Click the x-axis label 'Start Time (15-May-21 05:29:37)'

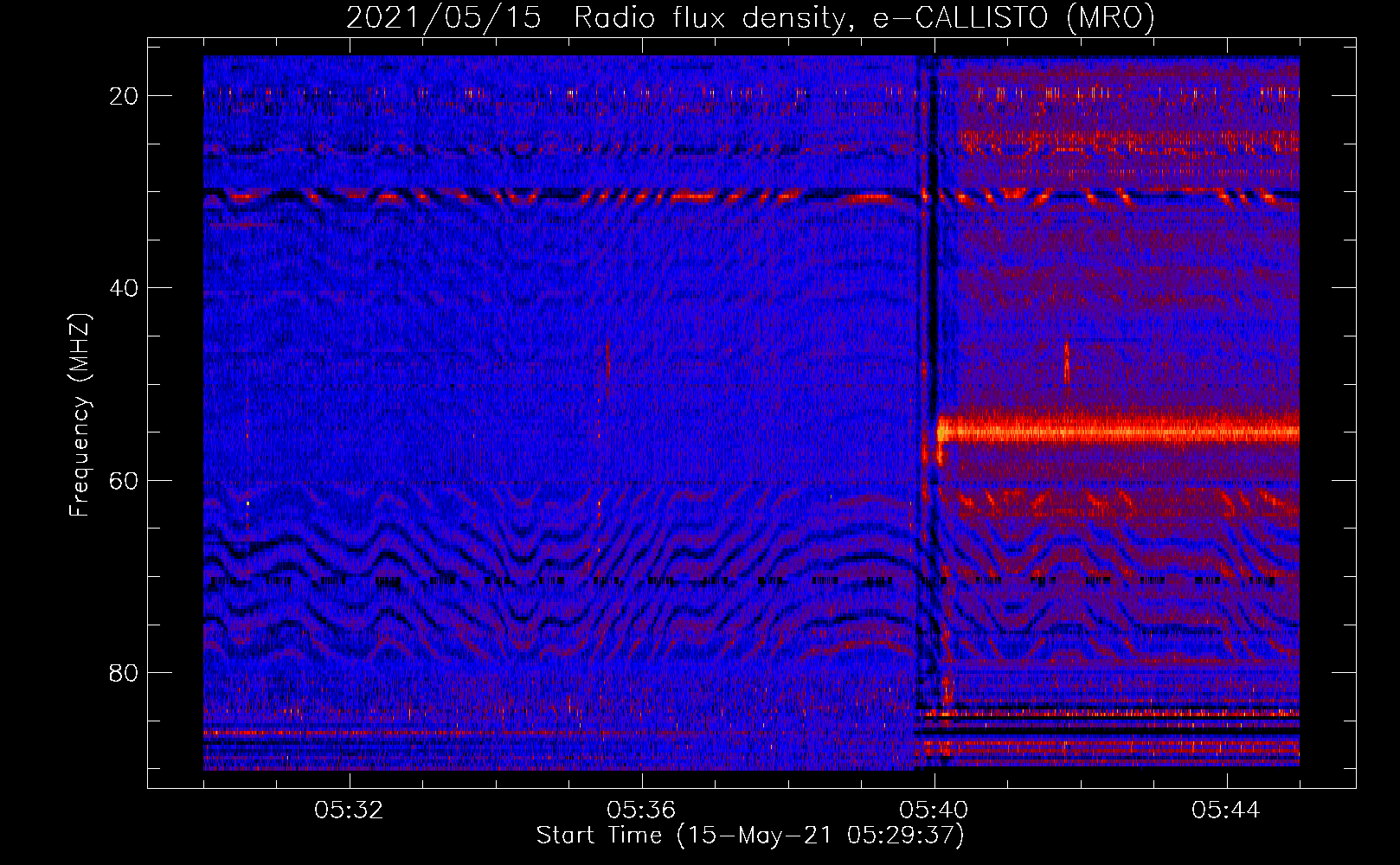750,836
